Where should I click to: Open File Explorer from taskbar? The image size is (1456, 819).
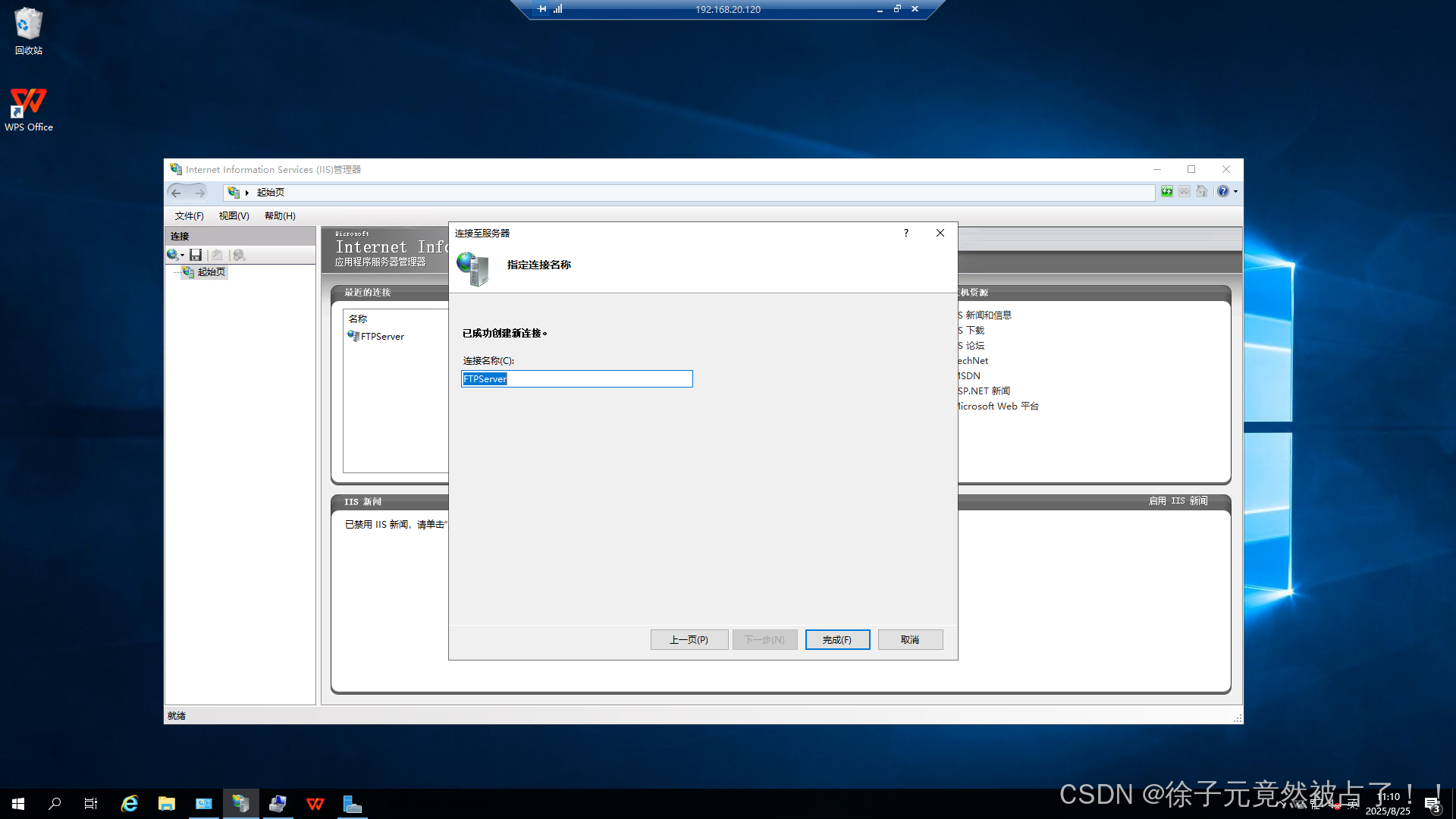pos(167,804)
